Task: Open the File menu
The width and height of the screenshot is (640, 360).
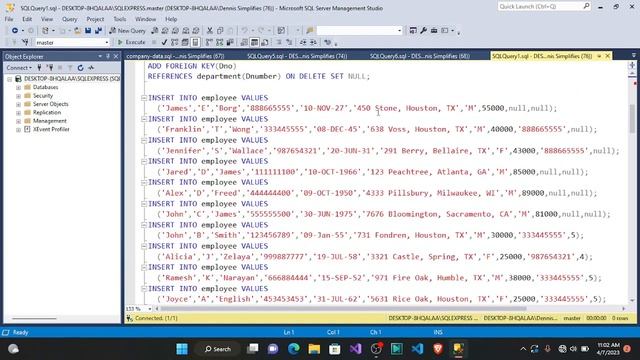Action: tap(9, 19)
